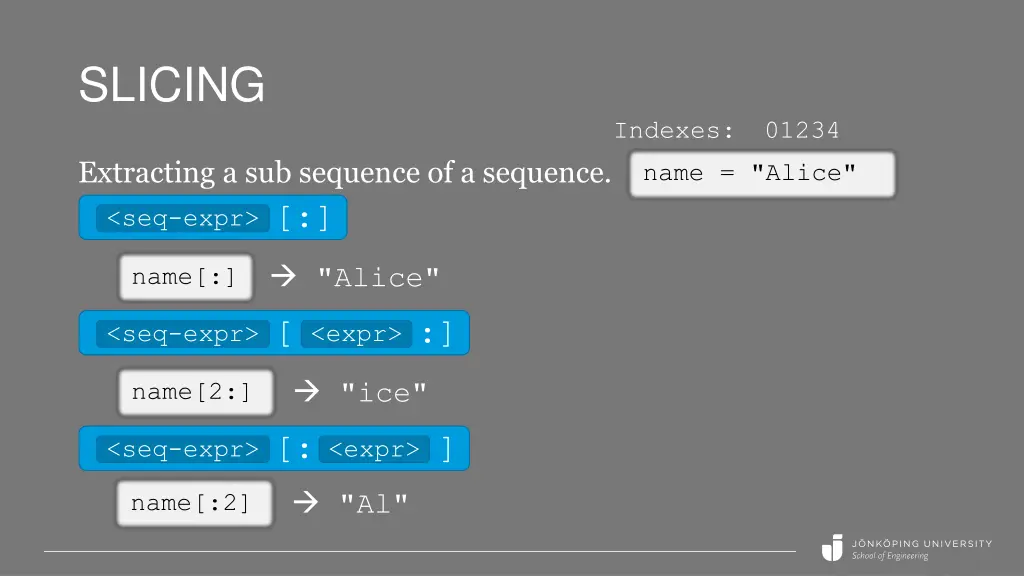
Task: Click <seq-expr> chip in the [:<expr>] bar
Action: point(183,449)
